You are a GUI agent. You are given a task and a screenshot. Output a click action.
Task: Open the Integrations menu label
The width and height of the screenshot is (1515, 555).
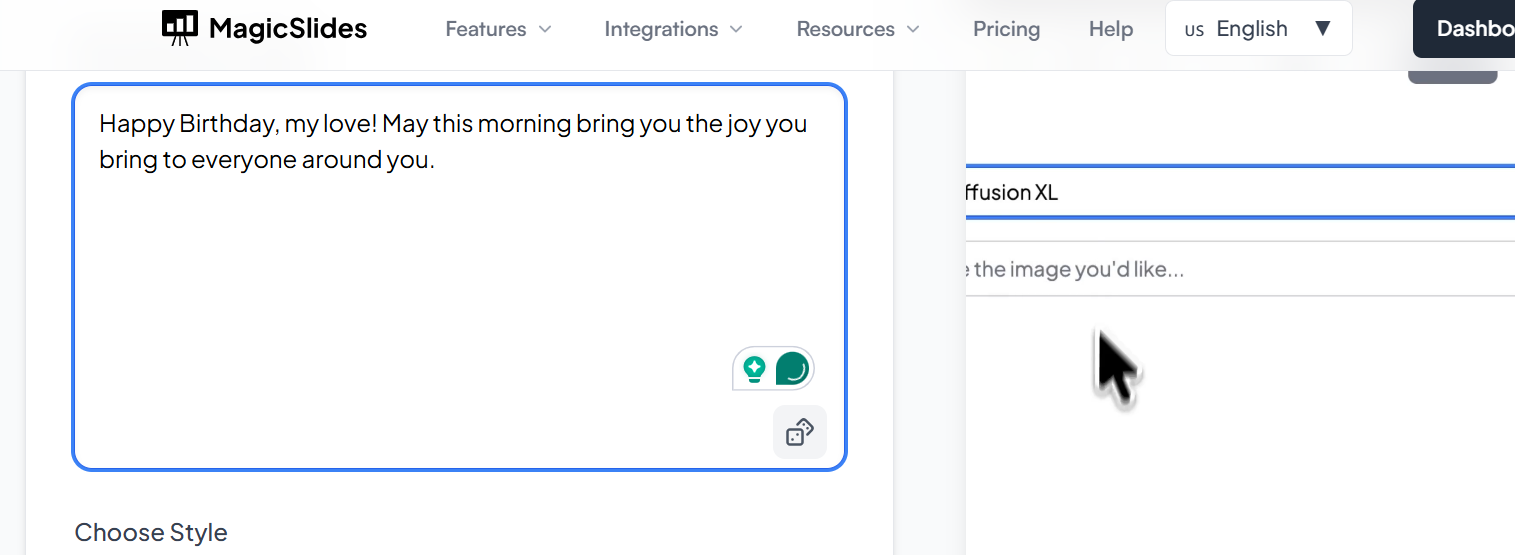click(661, 29)
